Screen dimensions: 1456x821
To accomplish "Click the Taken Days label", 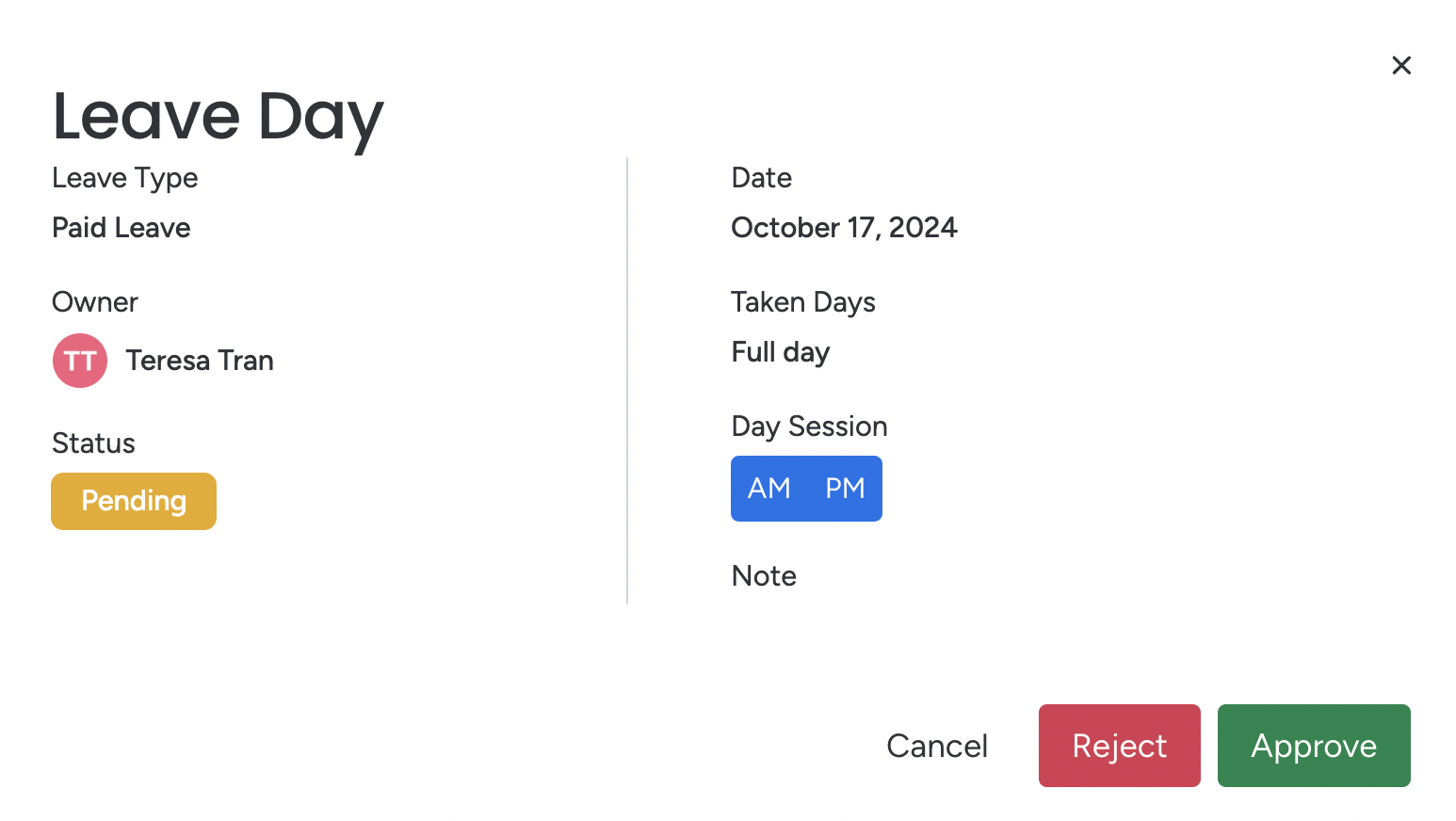I will tap(803, 302).
